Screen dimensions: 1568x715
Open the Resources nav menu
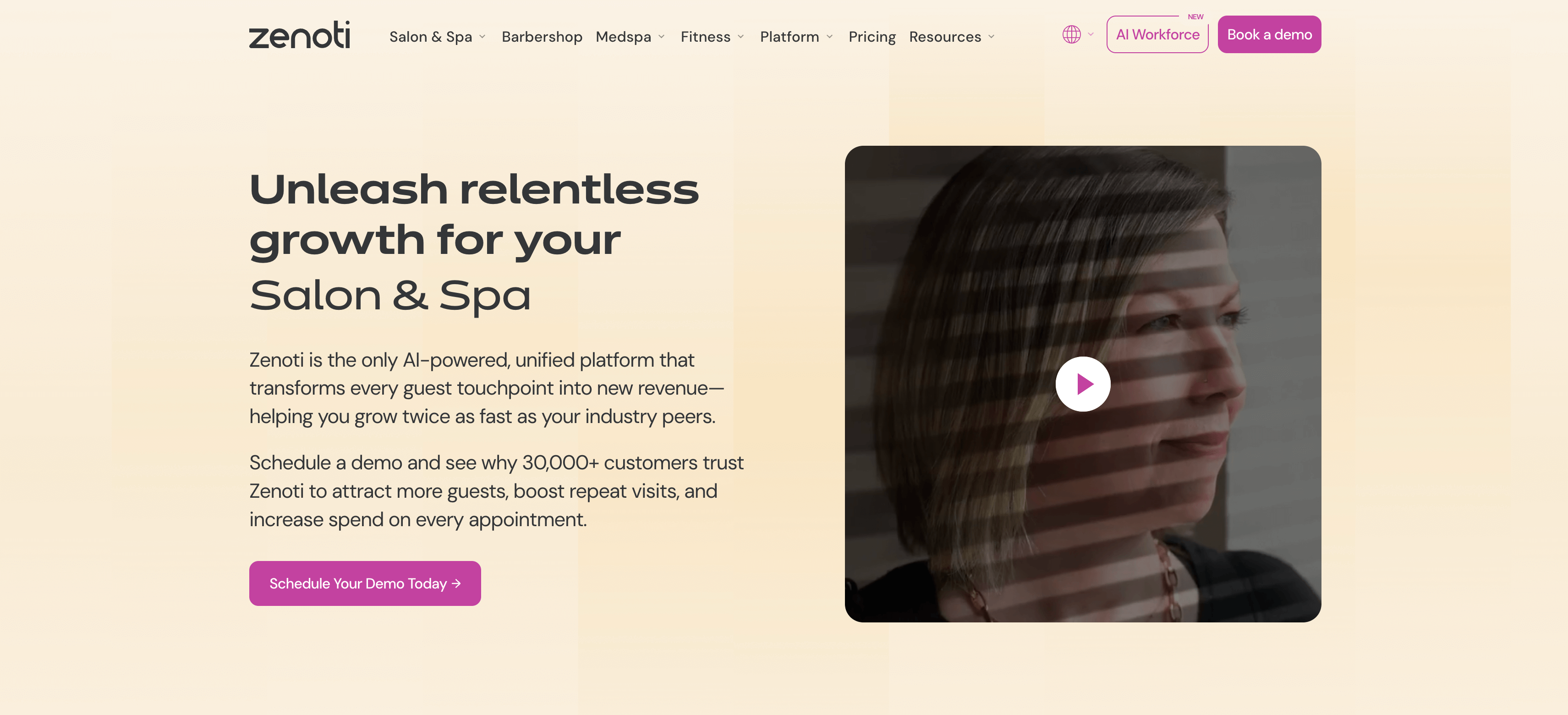click(945, 37)
